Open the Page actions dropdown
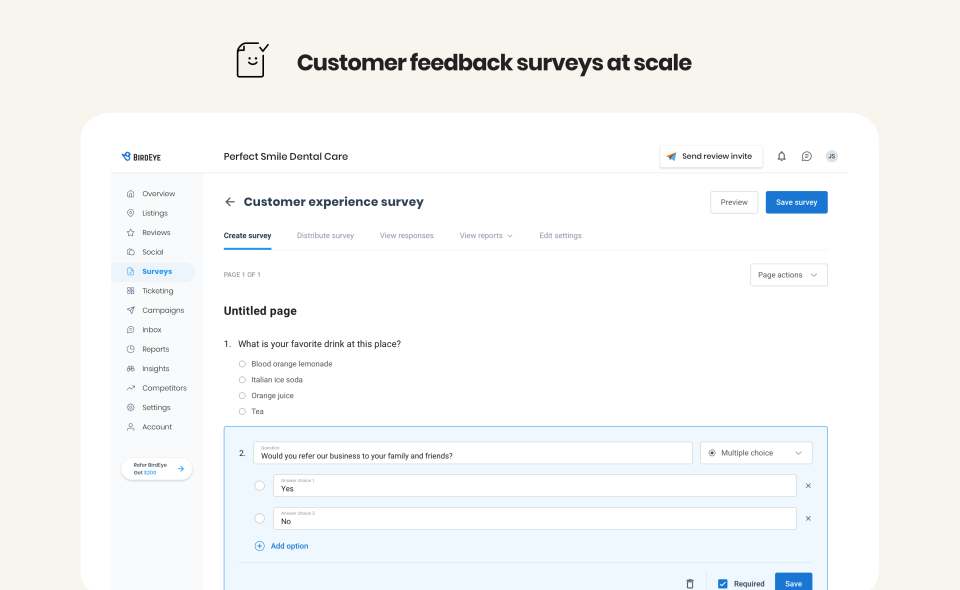The width and height of the screenshot is (960, 590). click(x=788, y=275)
